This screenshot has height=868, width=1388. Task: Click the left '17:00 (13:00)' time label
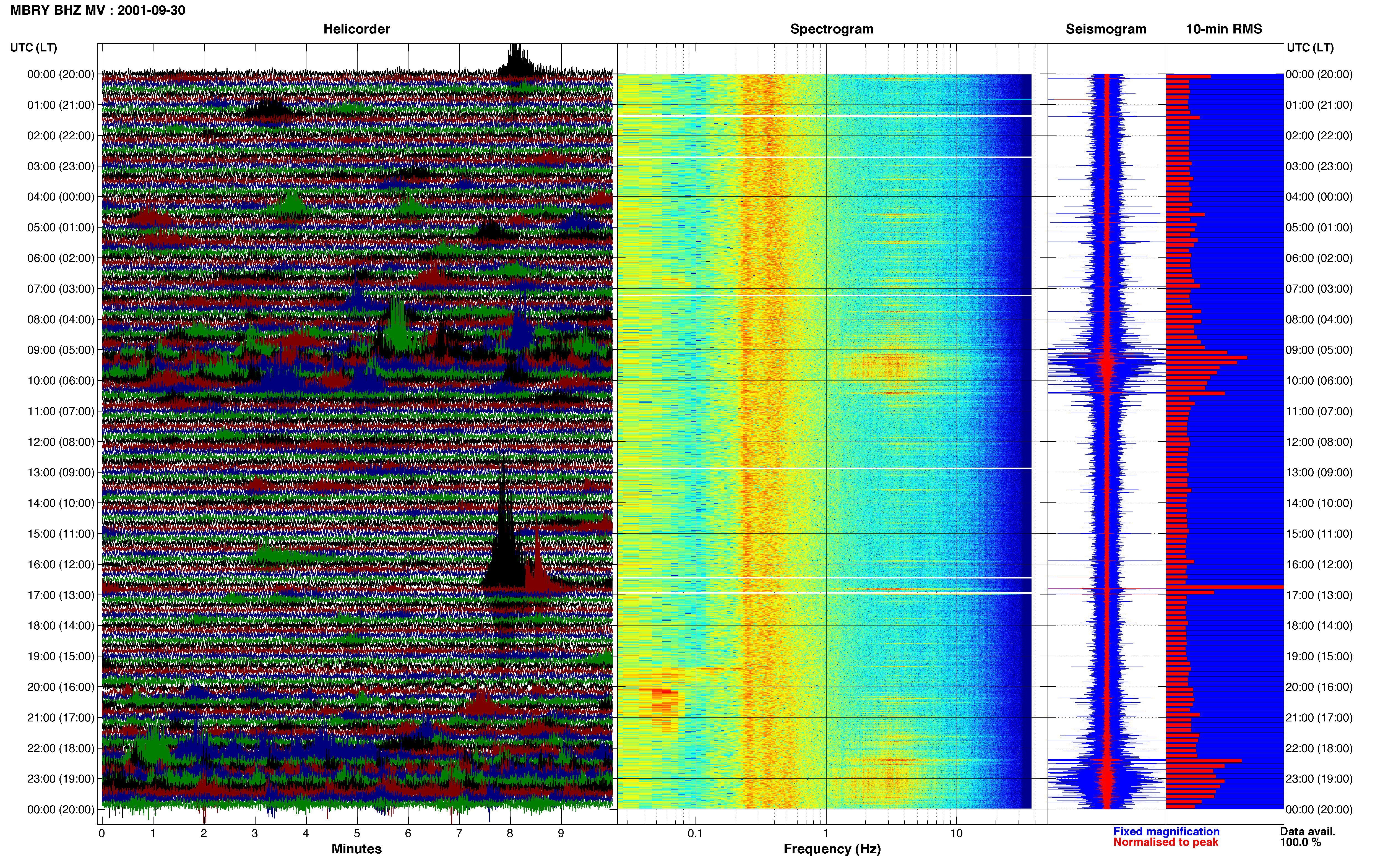61,595
